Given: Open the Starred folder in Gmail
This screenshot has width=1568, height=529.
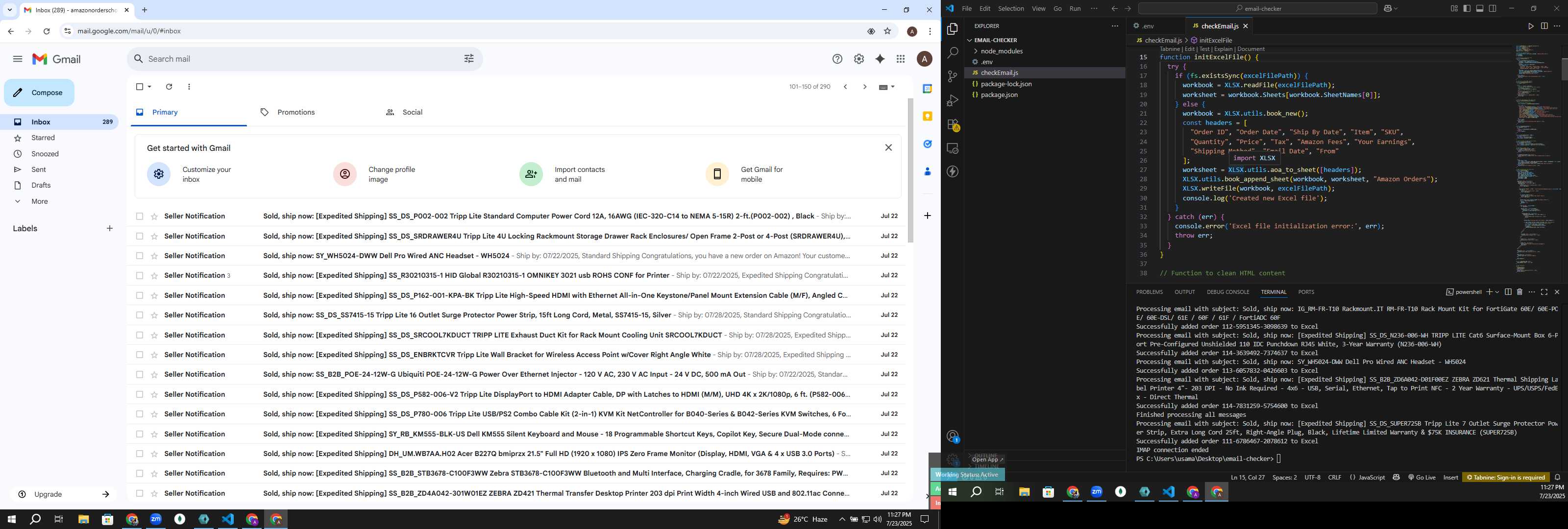Looking at the screenshot, I should tap(43, 138).
